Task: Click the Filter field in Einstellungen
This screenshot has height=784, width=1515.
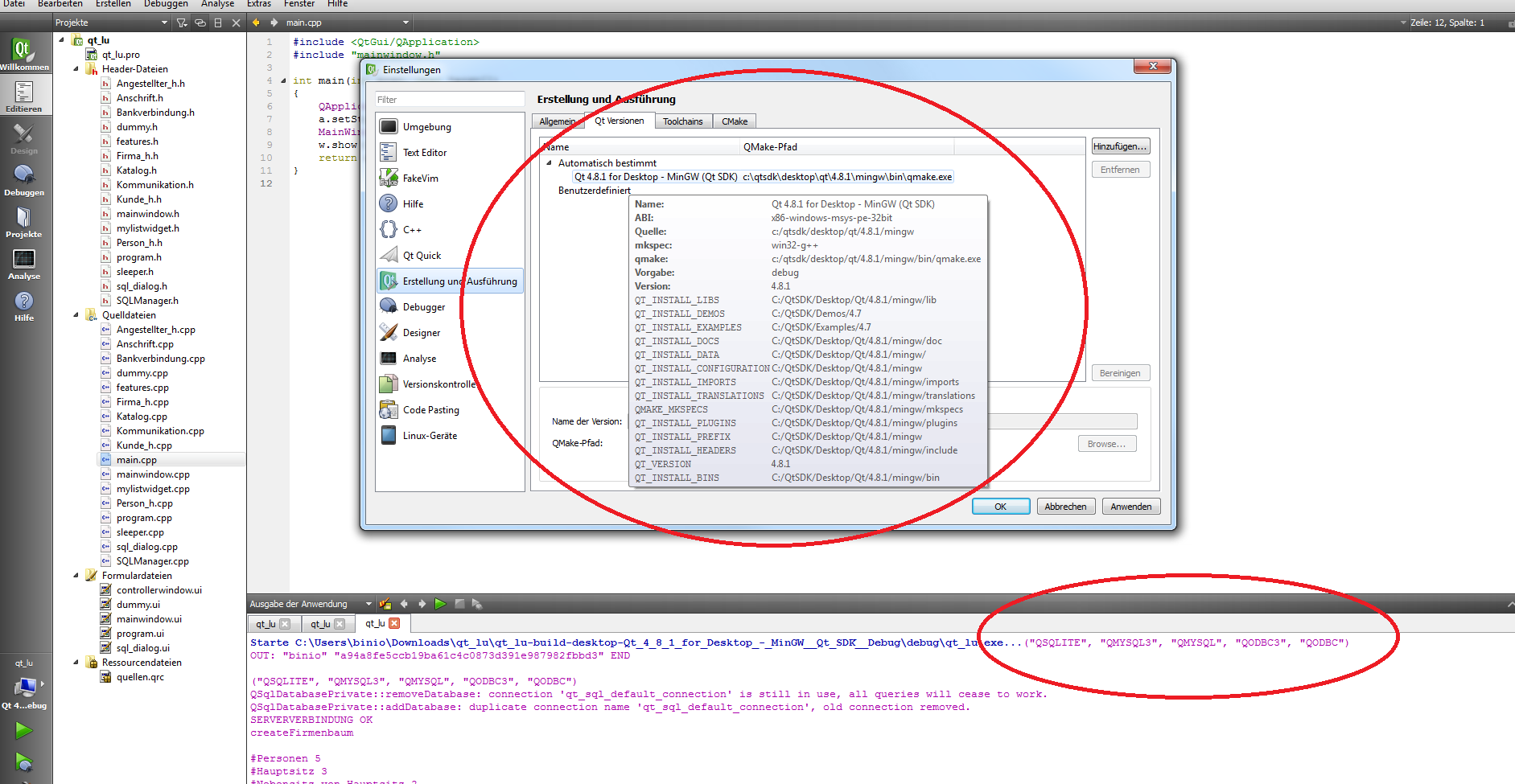Action: click(x=450, y=100)
